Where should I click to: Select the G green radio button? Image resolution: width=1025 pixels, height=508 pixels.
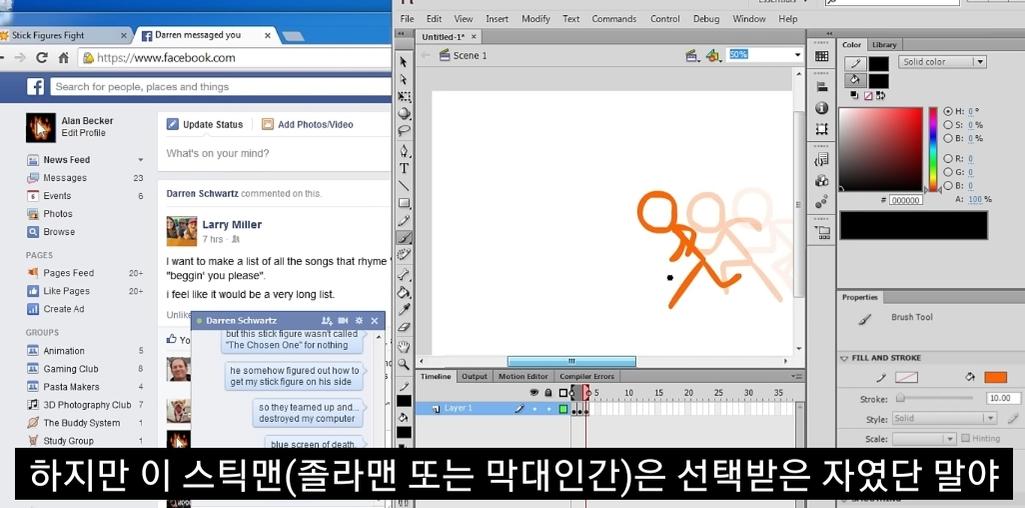pyautogui.click(x=948, y=172)
